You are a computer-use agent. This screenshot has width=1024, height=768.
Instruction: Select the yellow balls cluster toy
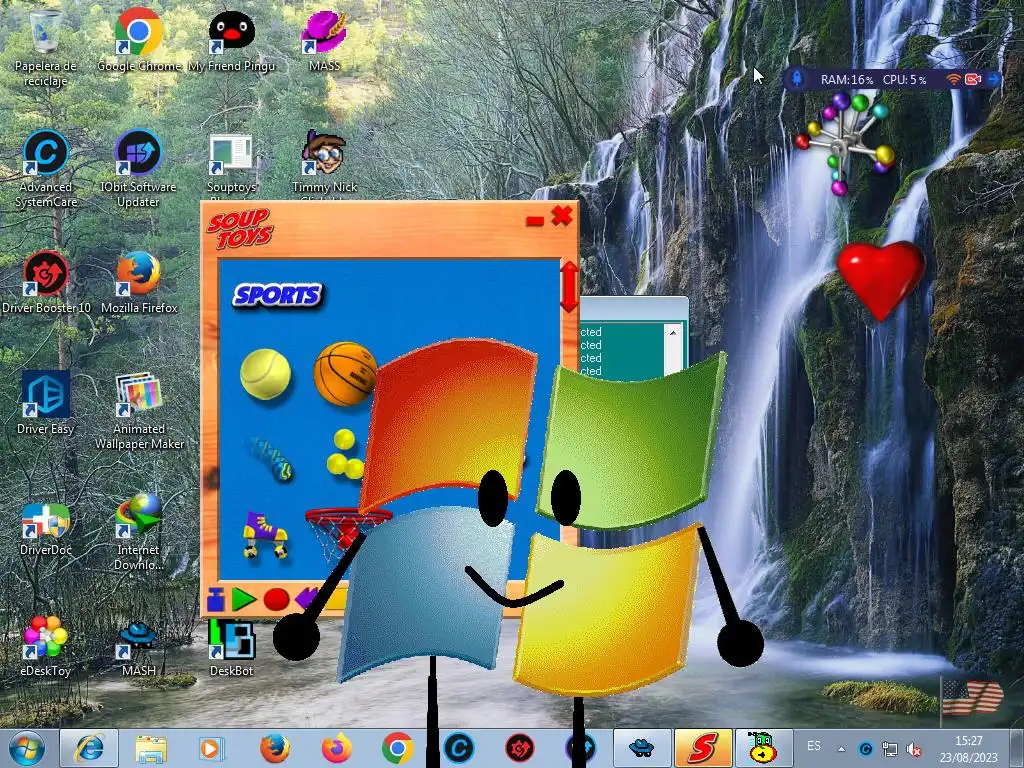pos(344,454)
